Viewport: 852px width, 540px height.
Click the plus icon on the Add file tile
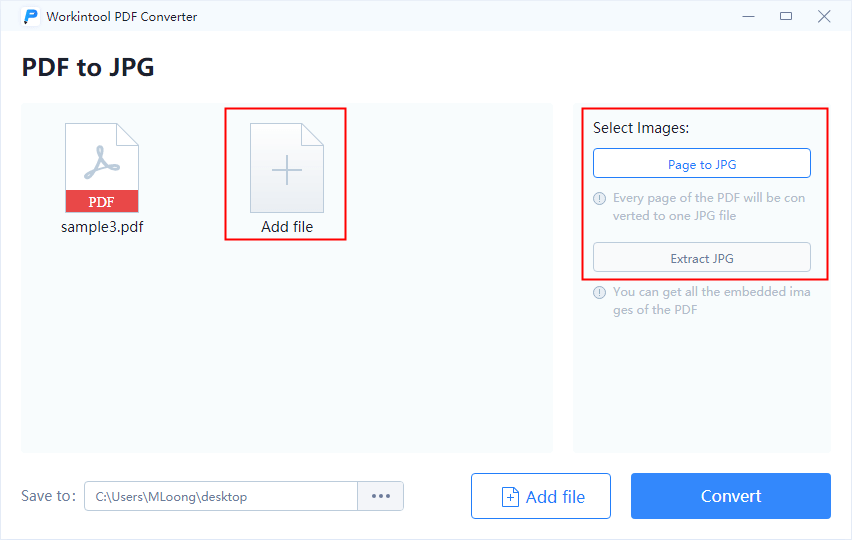(x=287, y=170)
